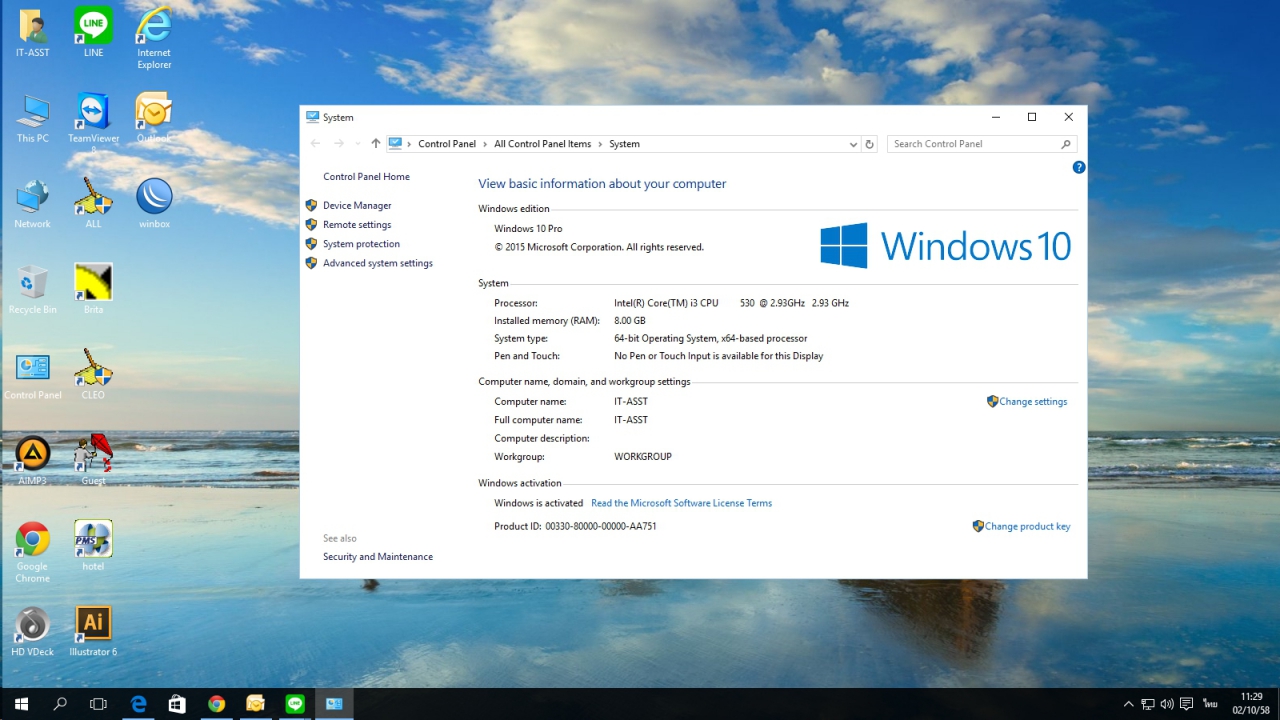1280x720 pixels.
Task: Select the Guest desktop shortcut
Action: [93, 461]
